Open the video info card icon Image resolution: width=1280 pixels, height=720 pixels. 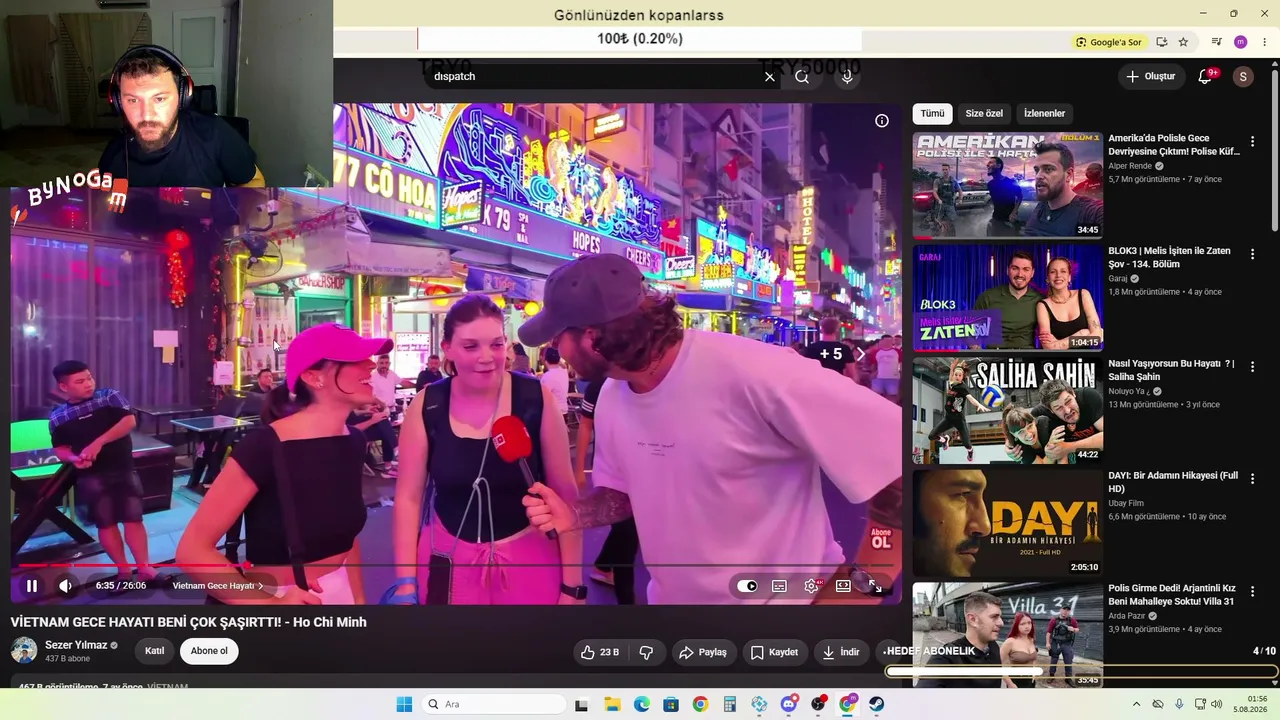[882, 121]
